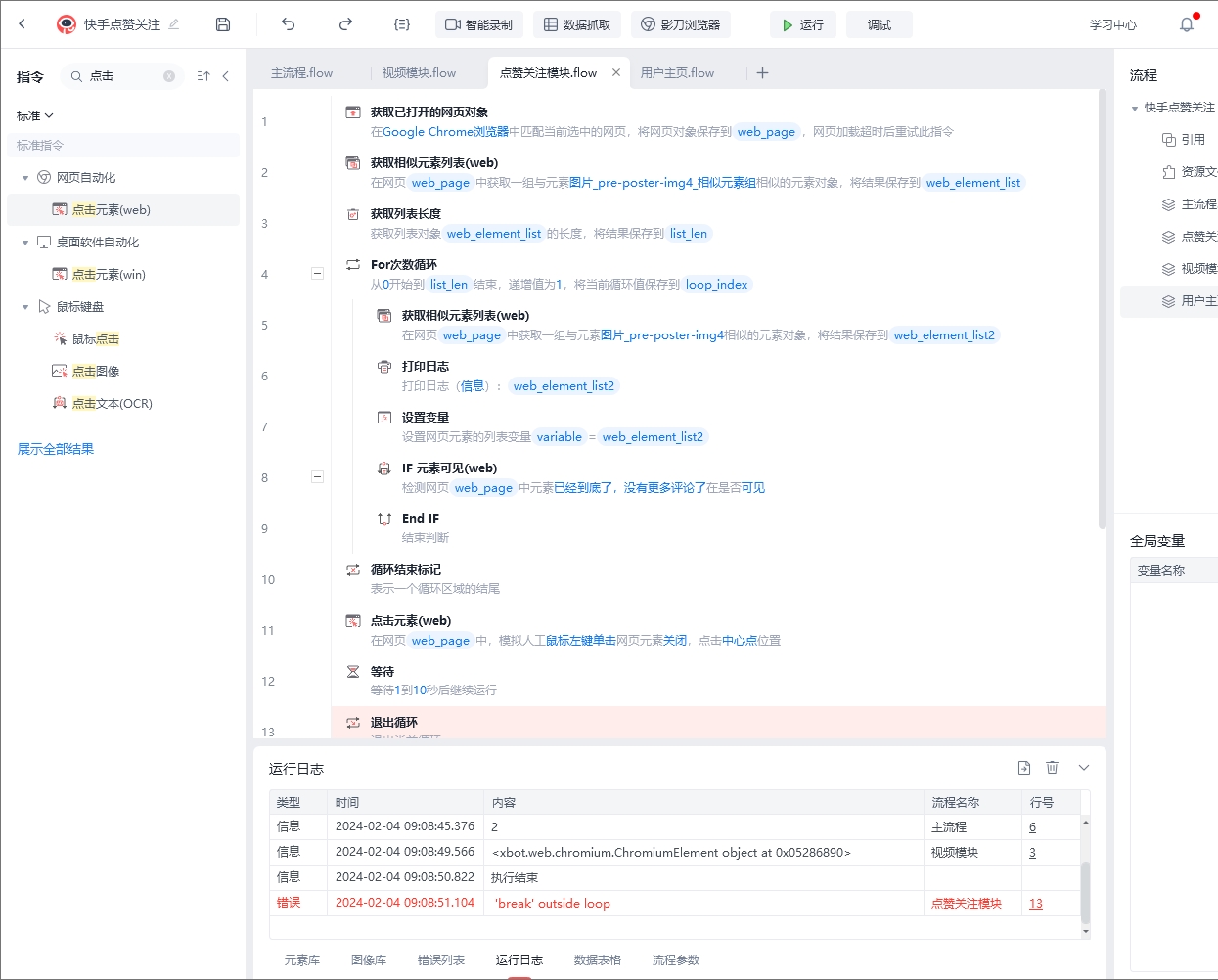
Task: Click the 运行 button
Action: click(x=802, y=24)
